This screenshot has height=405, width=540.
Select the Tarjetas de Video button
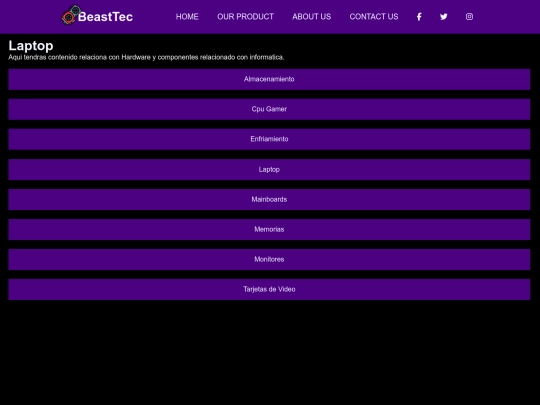click(269, 289)
